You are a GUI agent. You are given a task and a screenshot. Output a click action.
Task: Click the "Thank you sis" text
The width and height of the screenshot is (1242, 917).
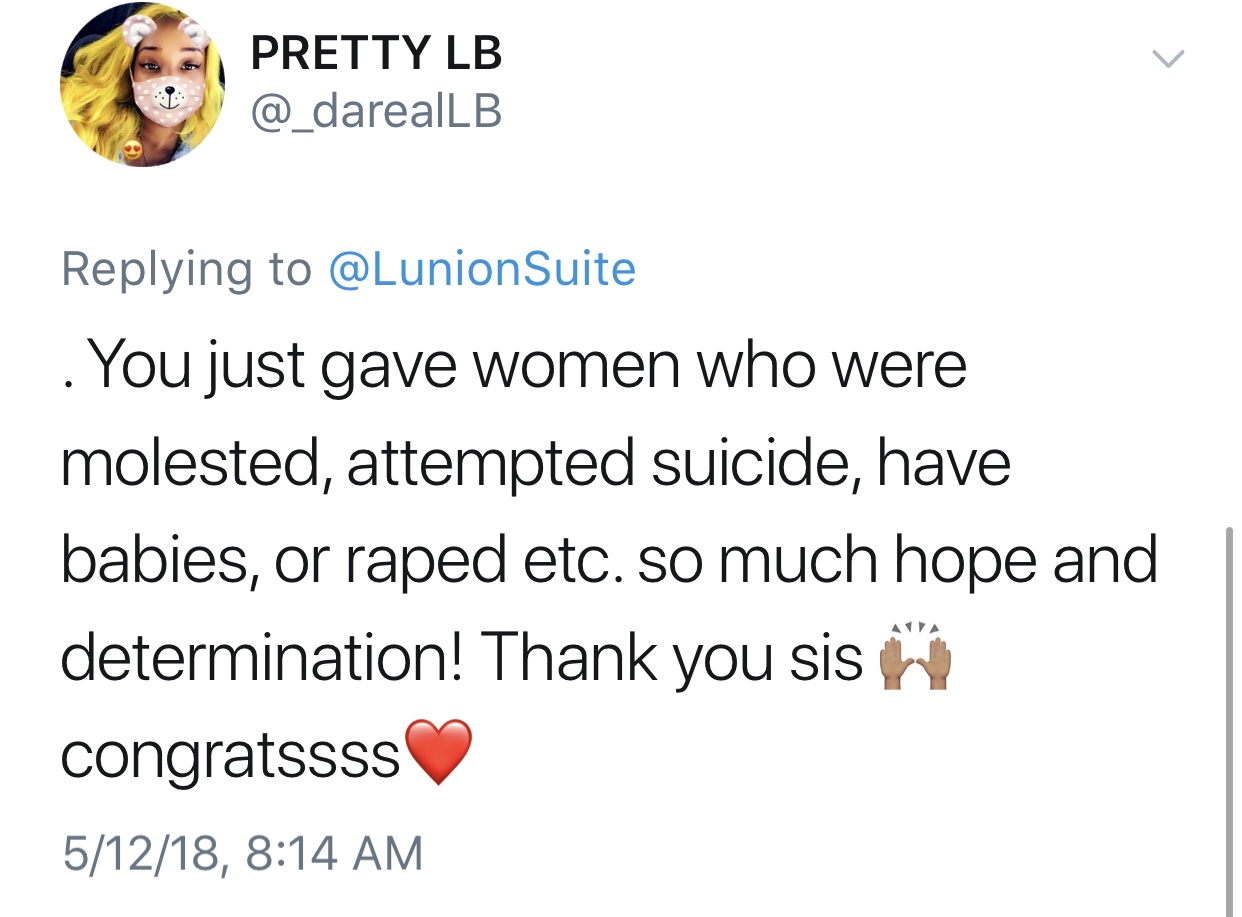tap(677, 659)
